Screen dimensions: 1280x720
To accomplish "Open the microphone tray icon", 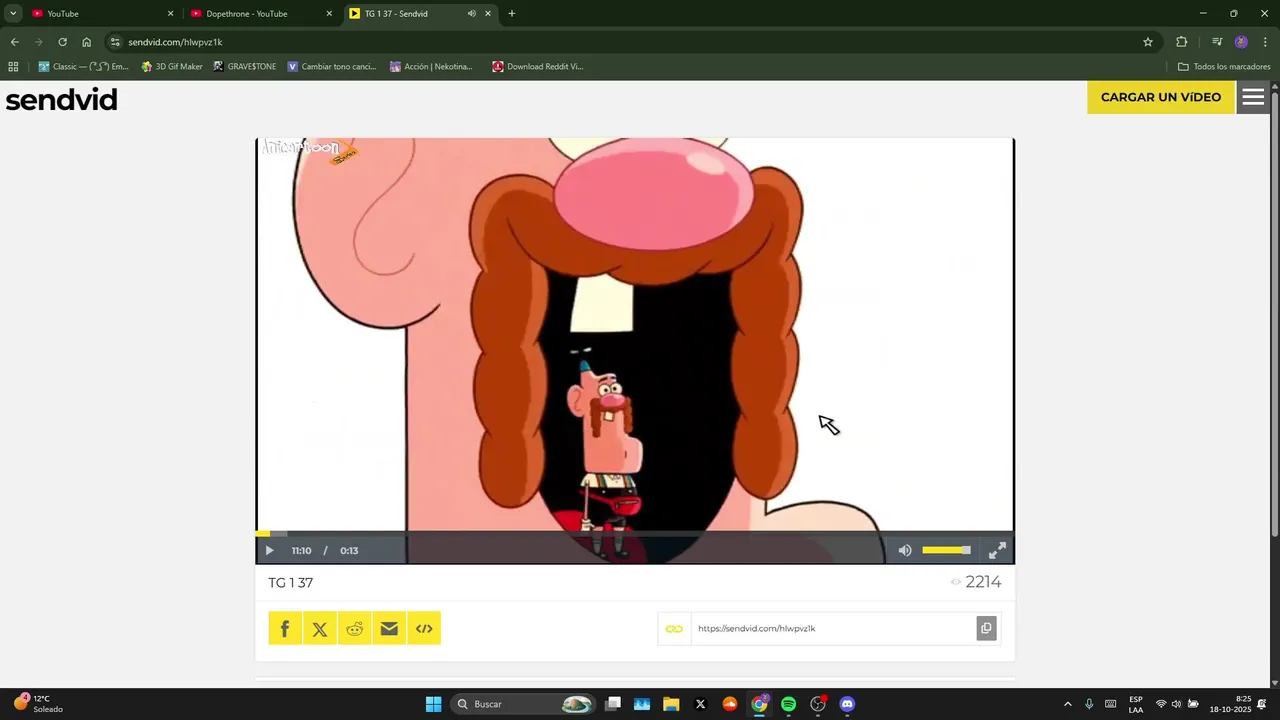I will tap(1089, 704).
